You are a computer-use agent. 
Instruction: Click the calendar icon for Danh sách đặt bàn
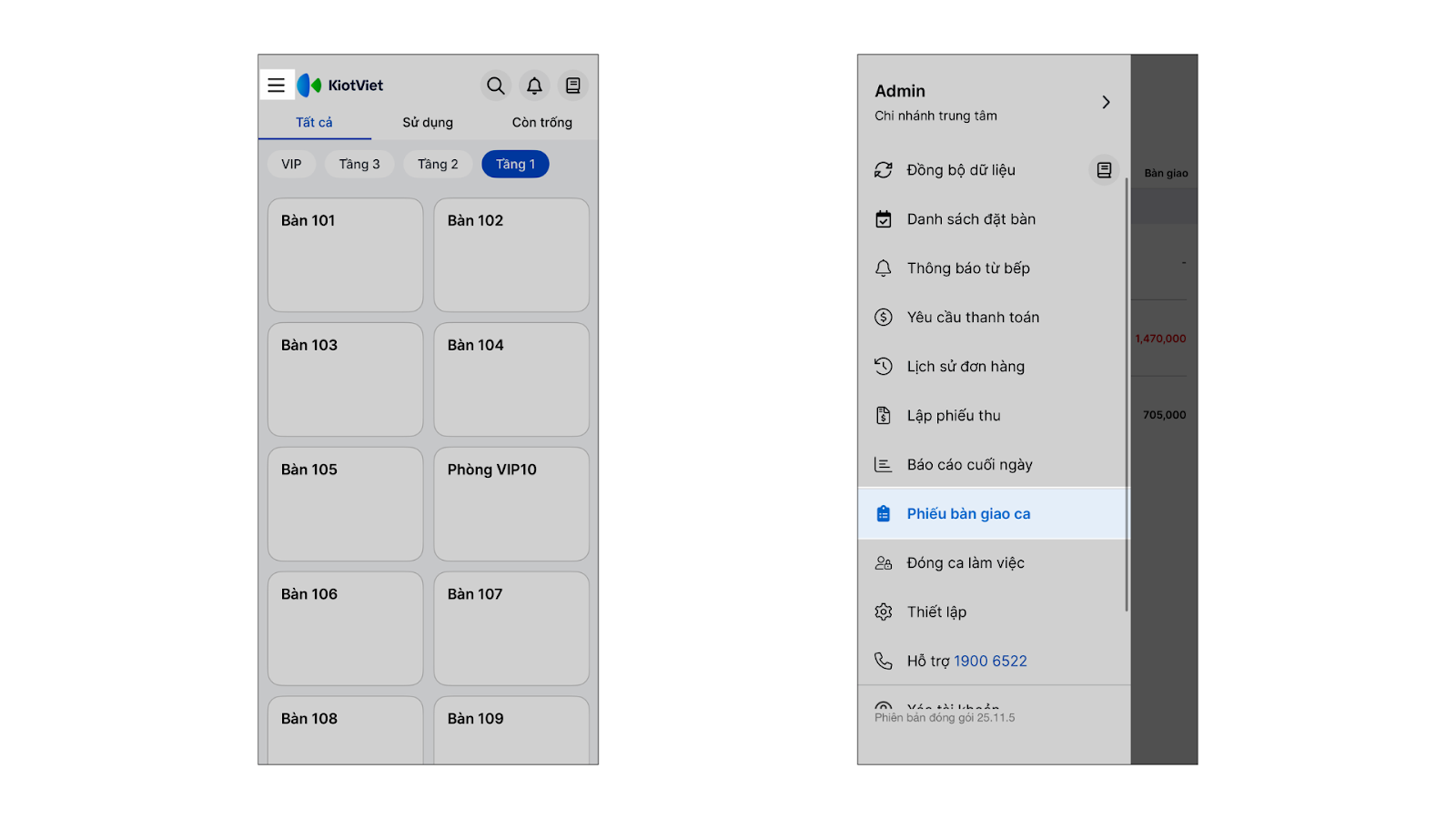click(884, 219)
